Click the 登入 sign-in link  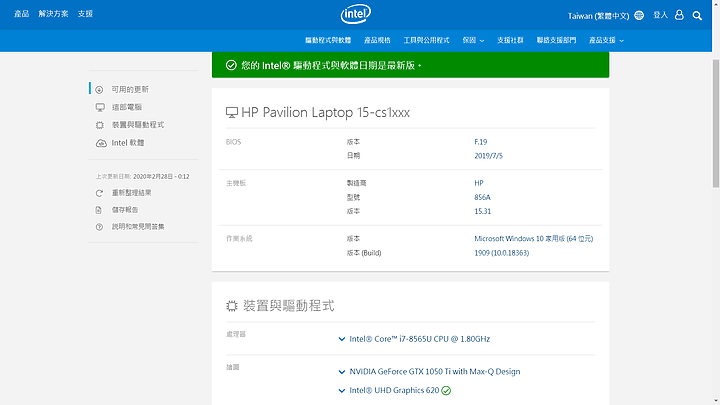click(x=660, y=15)
